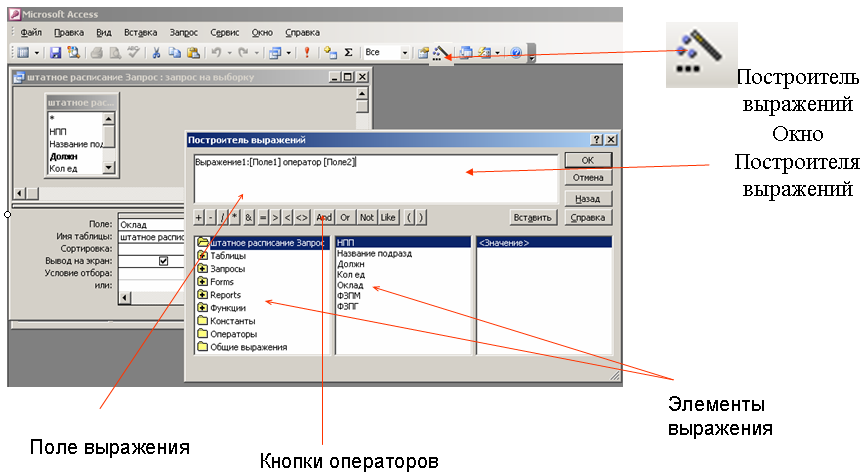
Task: Click the Undo arrow icon
Action: [x=216, y=52]
